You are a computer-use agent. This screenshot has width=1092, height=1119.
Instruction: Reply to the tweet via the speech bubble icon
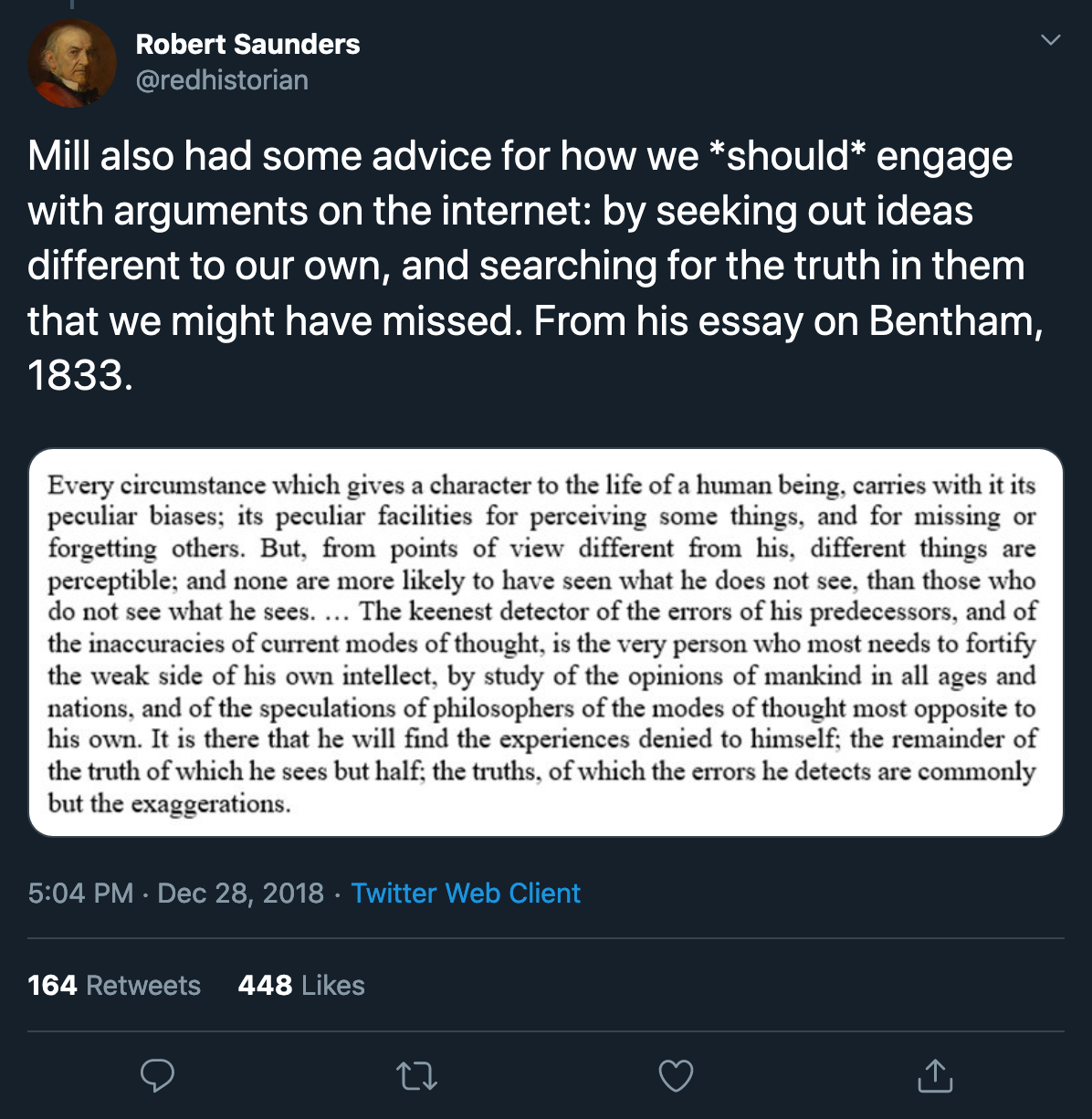click(157, 1075)
